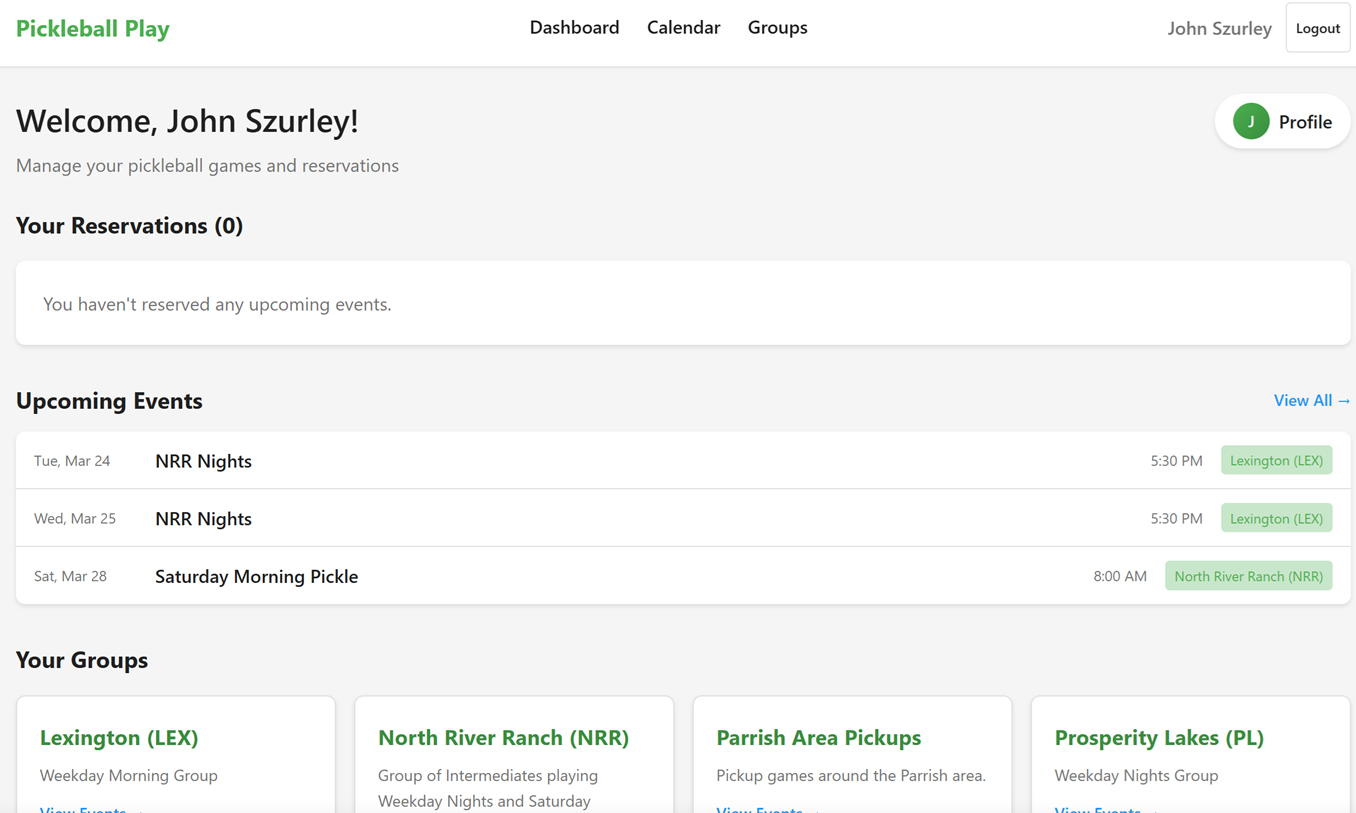1356x813 pixels.
Task: Click the Sat, Mar 28 date text
Action: 70,576
